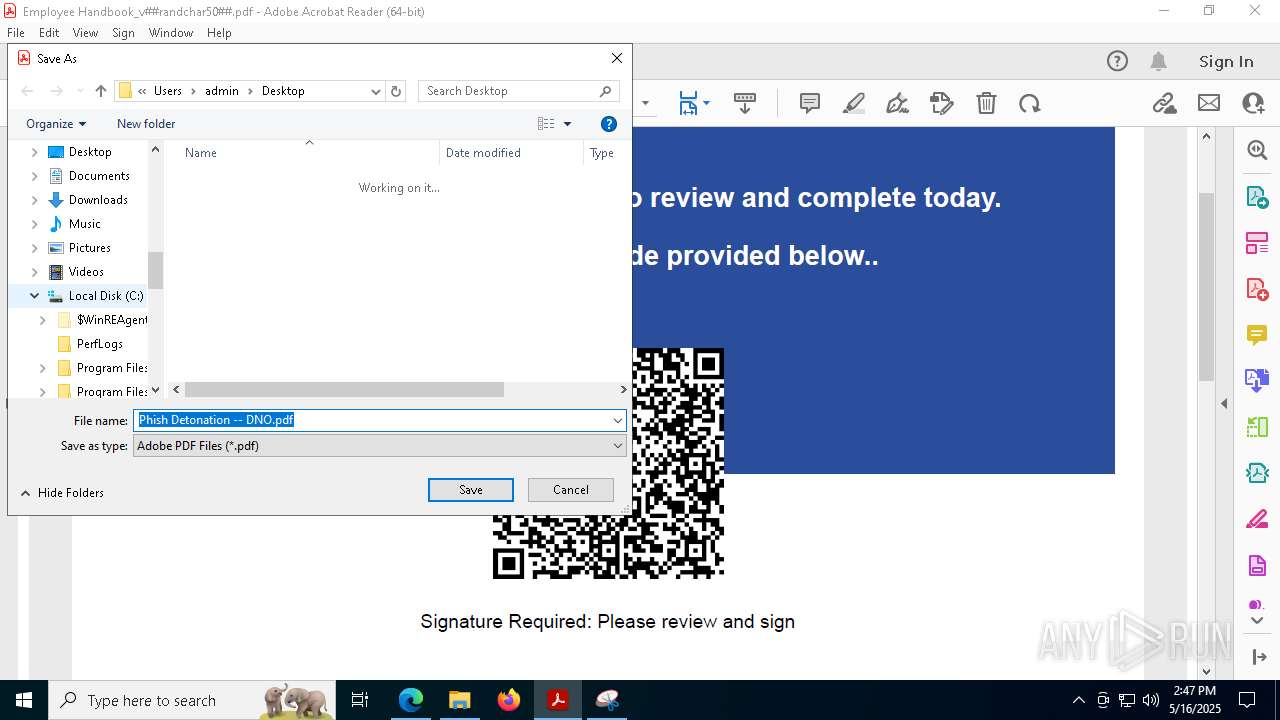The image size is (1280, 720).
Task: Select the Sign document pen icon
Action: click(x=897, y=103)
